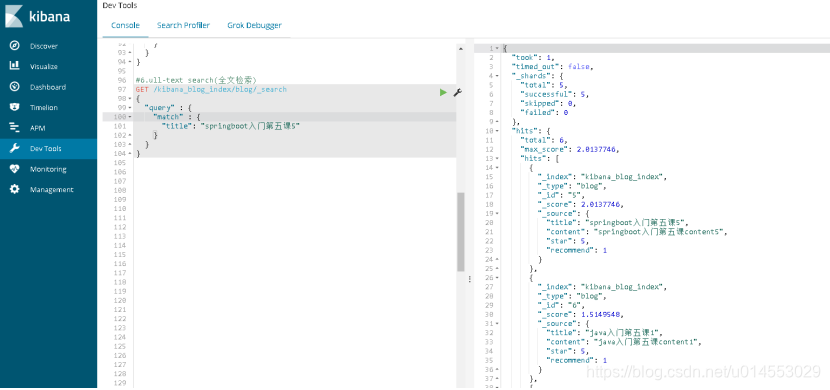Toggle fold marker at editor line 104
The height and width of the screenshot is (390, 830).
click(130, 153)
